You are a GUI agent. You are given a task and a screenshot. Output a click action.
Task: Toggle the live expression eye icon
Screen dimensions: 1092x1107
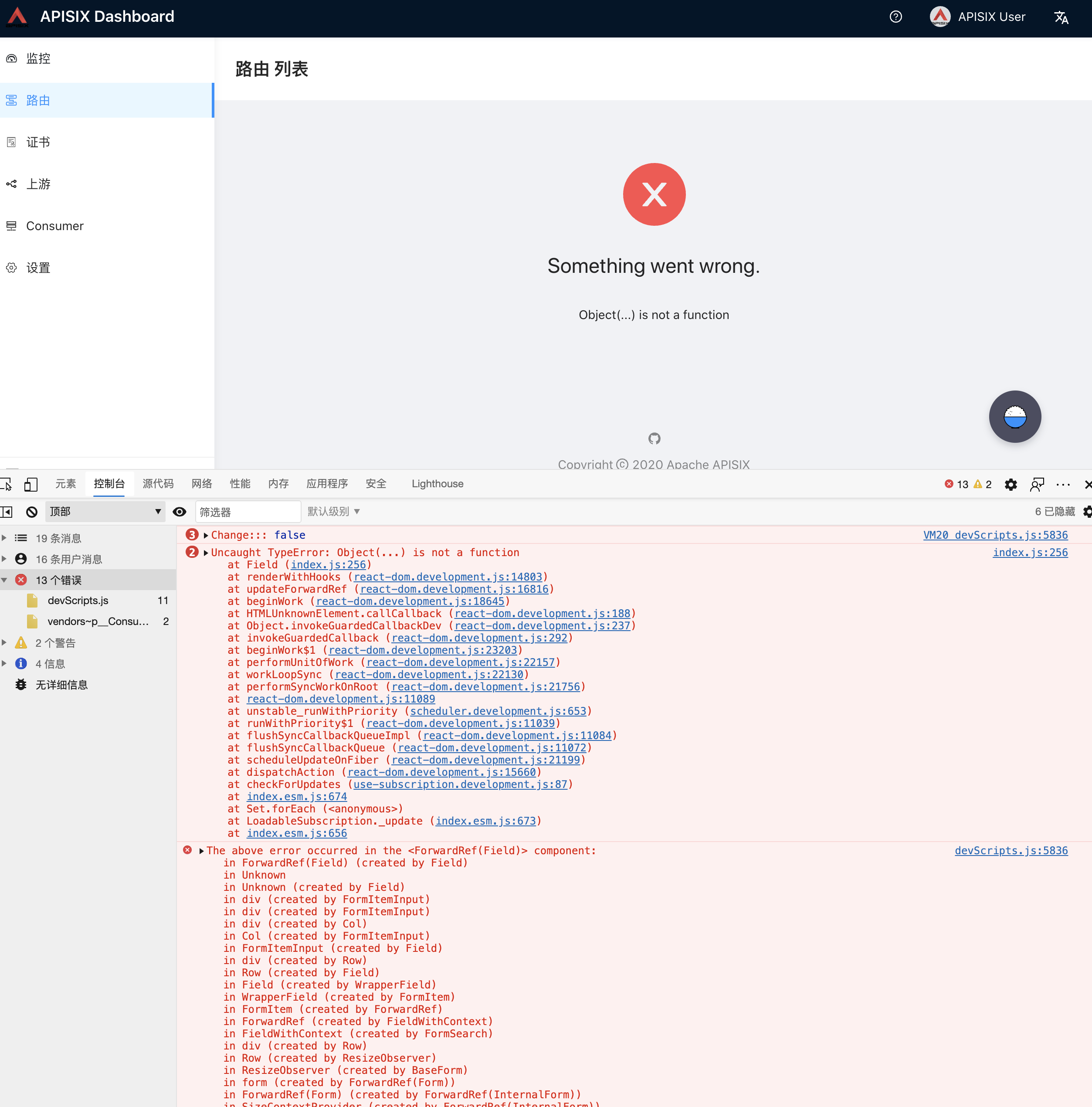(x=180, y=512)
